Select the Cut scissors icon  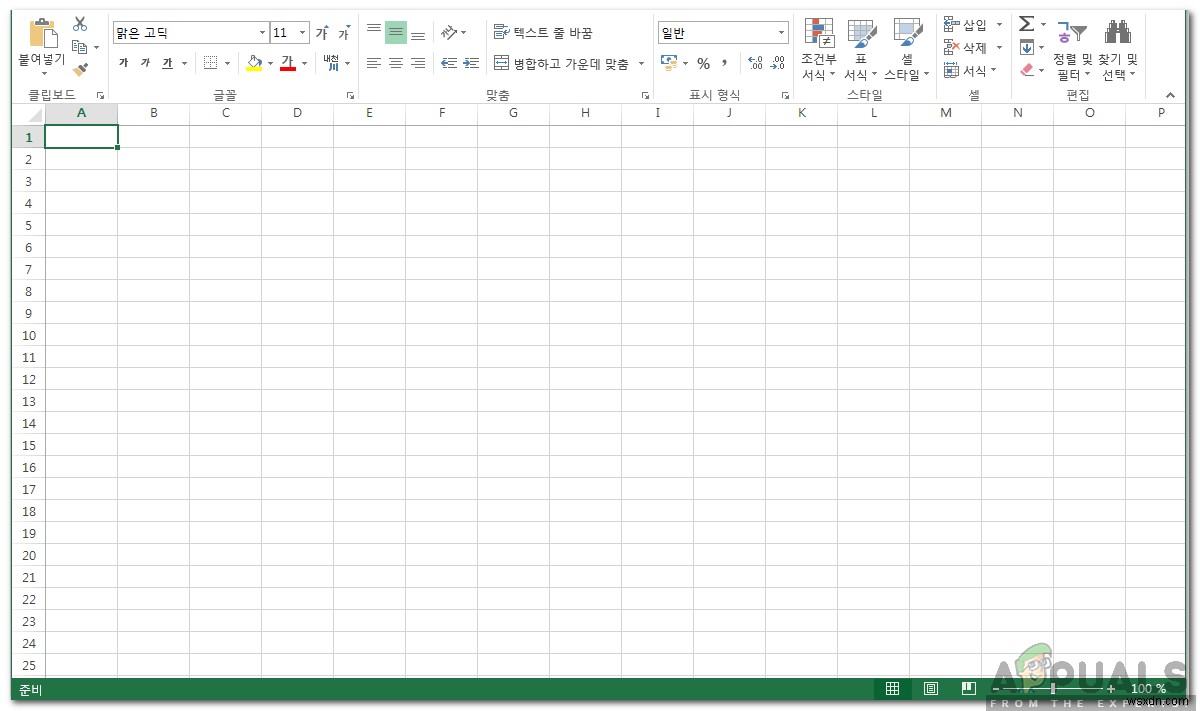tap(79, 21)
